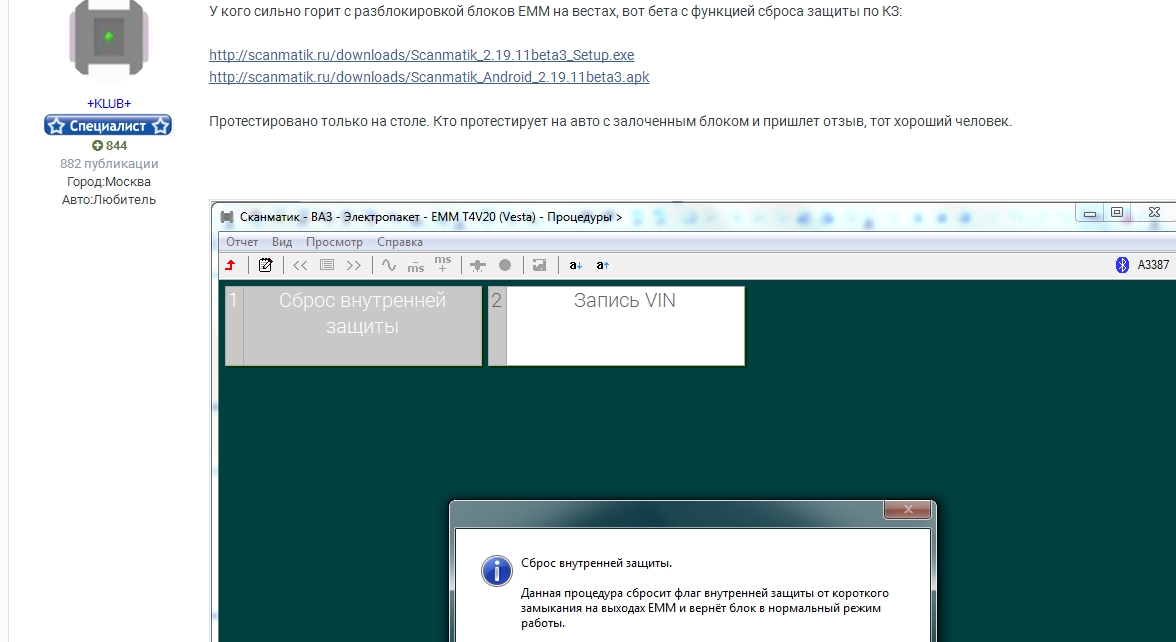Viewport: 1176px width, 642px height.
Task: Click the increase ms interval icon
Action: pos(442,264)
